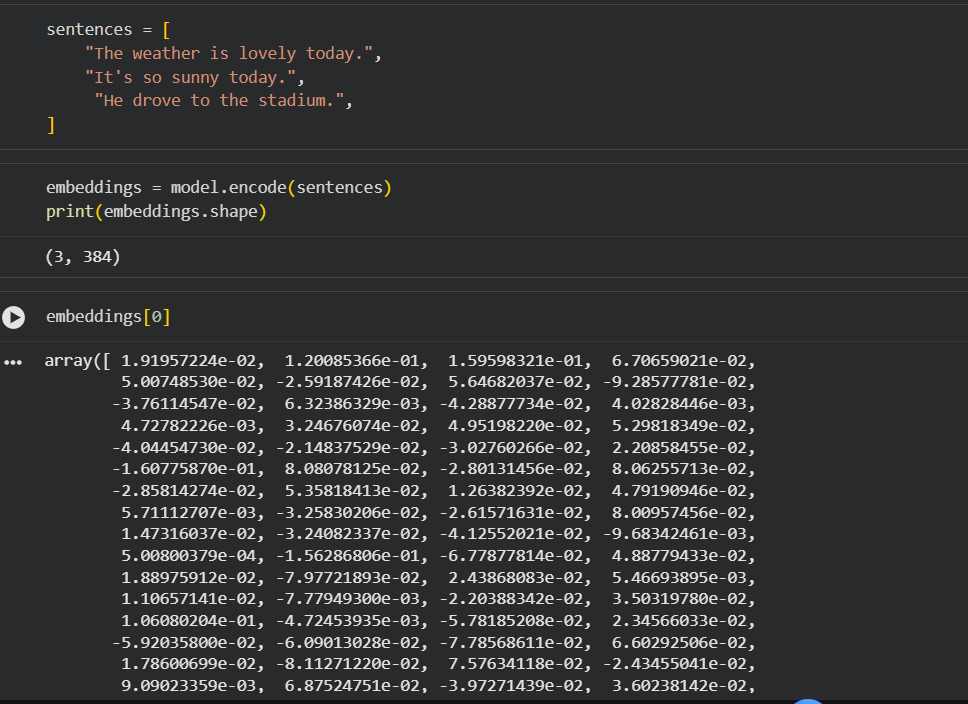Click the value 9.09023359e-03
968x704 pixels.
[188, 686]
